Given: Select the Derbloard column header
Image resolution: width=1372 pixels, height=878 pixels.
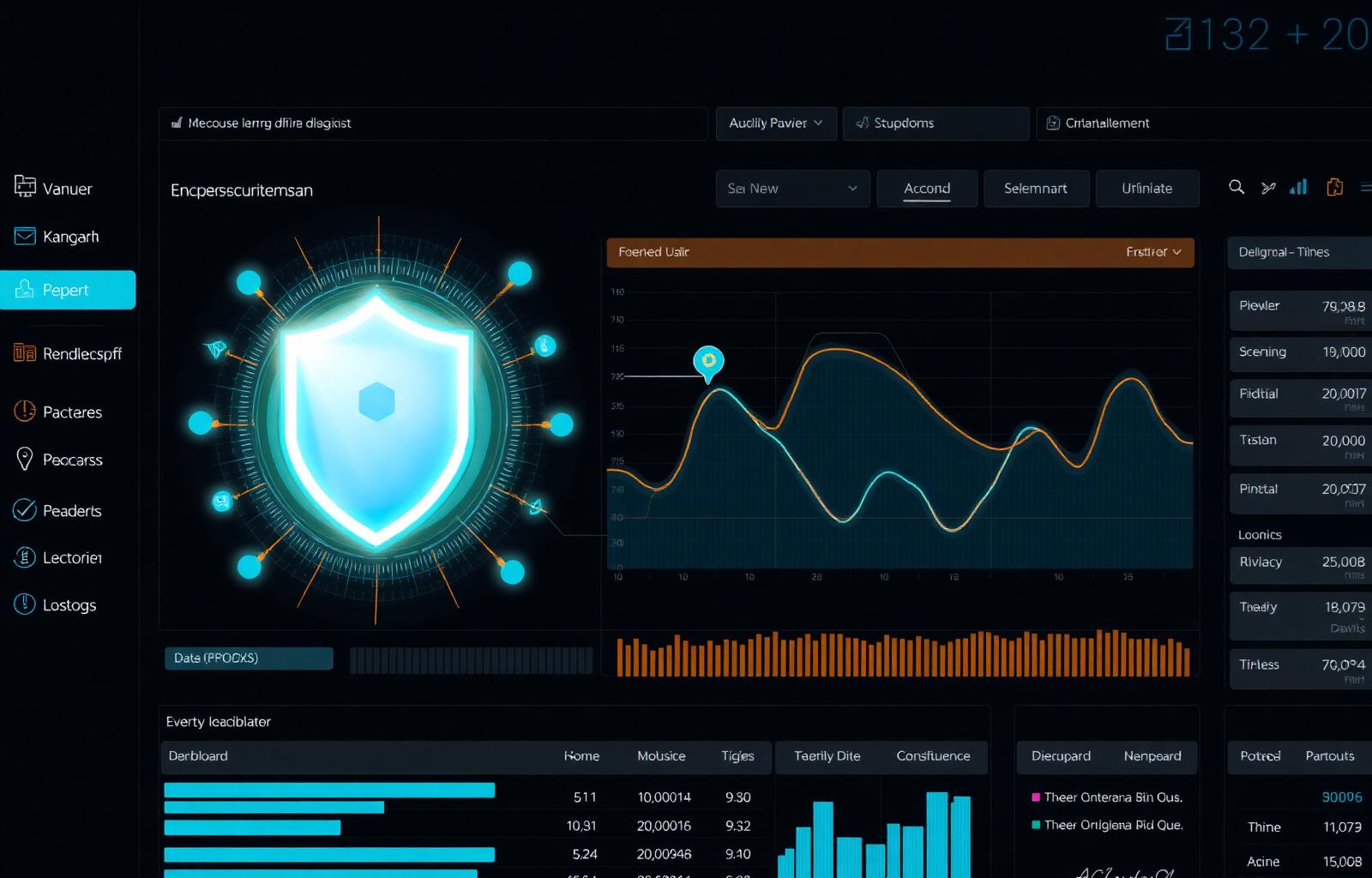Looking at the screenshot, I should [x=198, y=756].
